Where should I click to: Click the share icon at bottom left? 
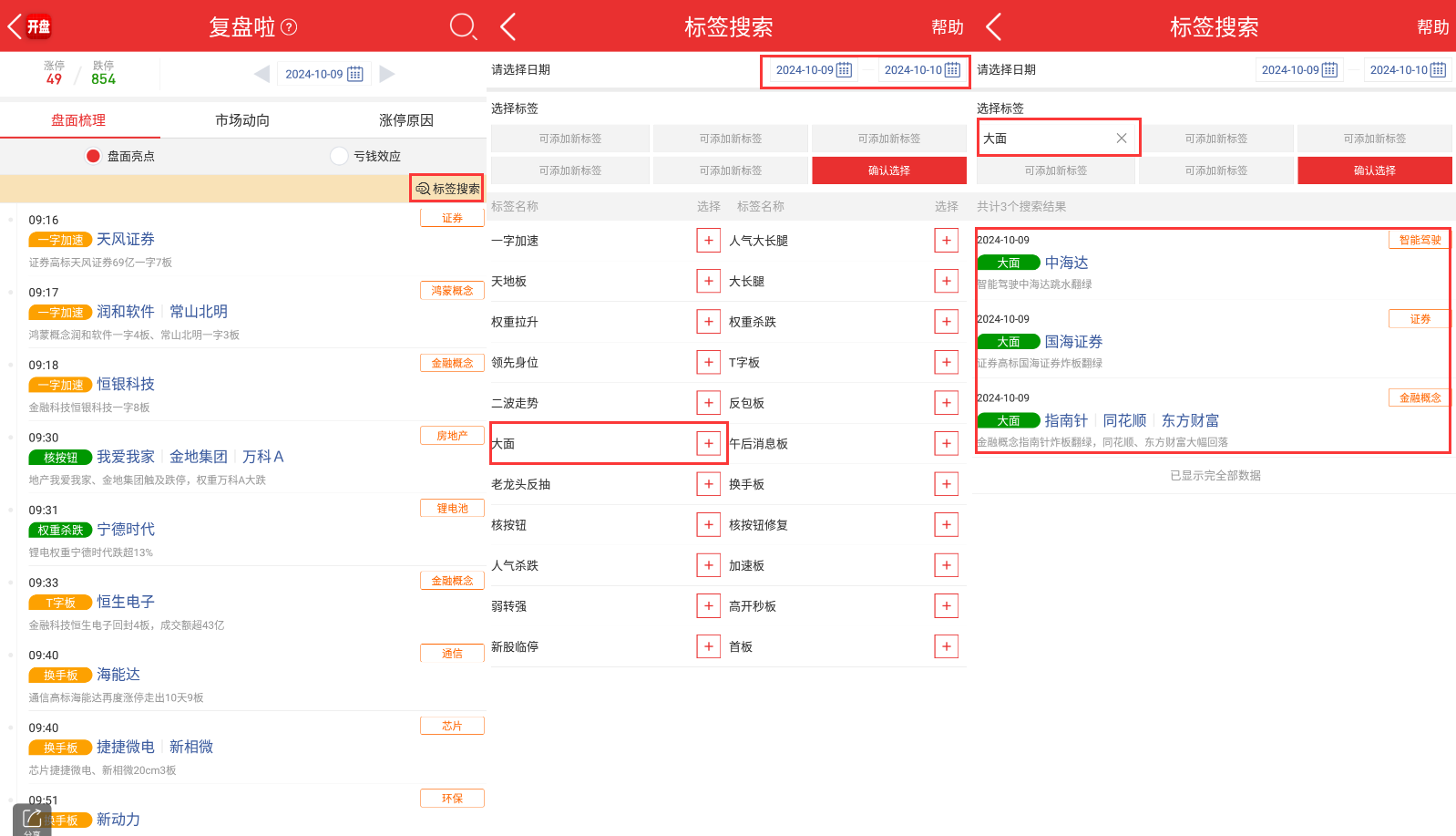(x=32, y=820)
